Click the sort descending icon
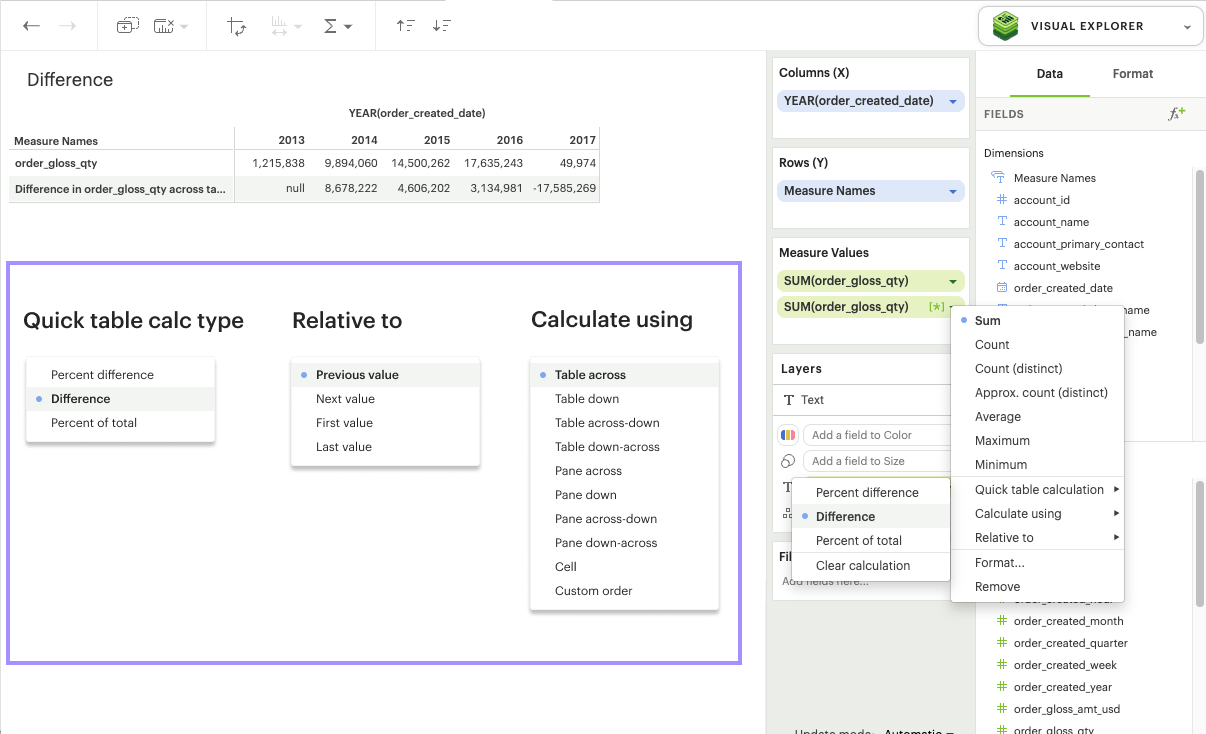Screen dimensions: 1206x734 pos(442,26)
